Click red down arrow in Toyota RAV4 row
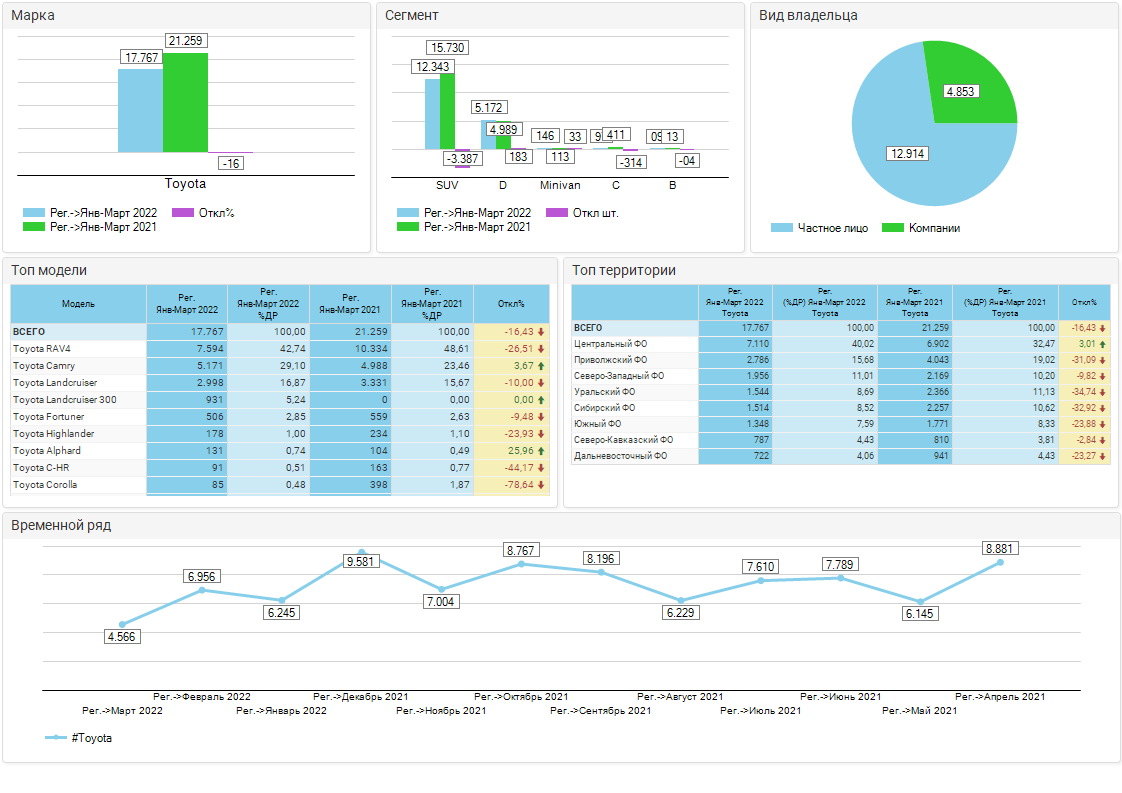This screenshot has width=1122, height=793. [x=541, y=349]
